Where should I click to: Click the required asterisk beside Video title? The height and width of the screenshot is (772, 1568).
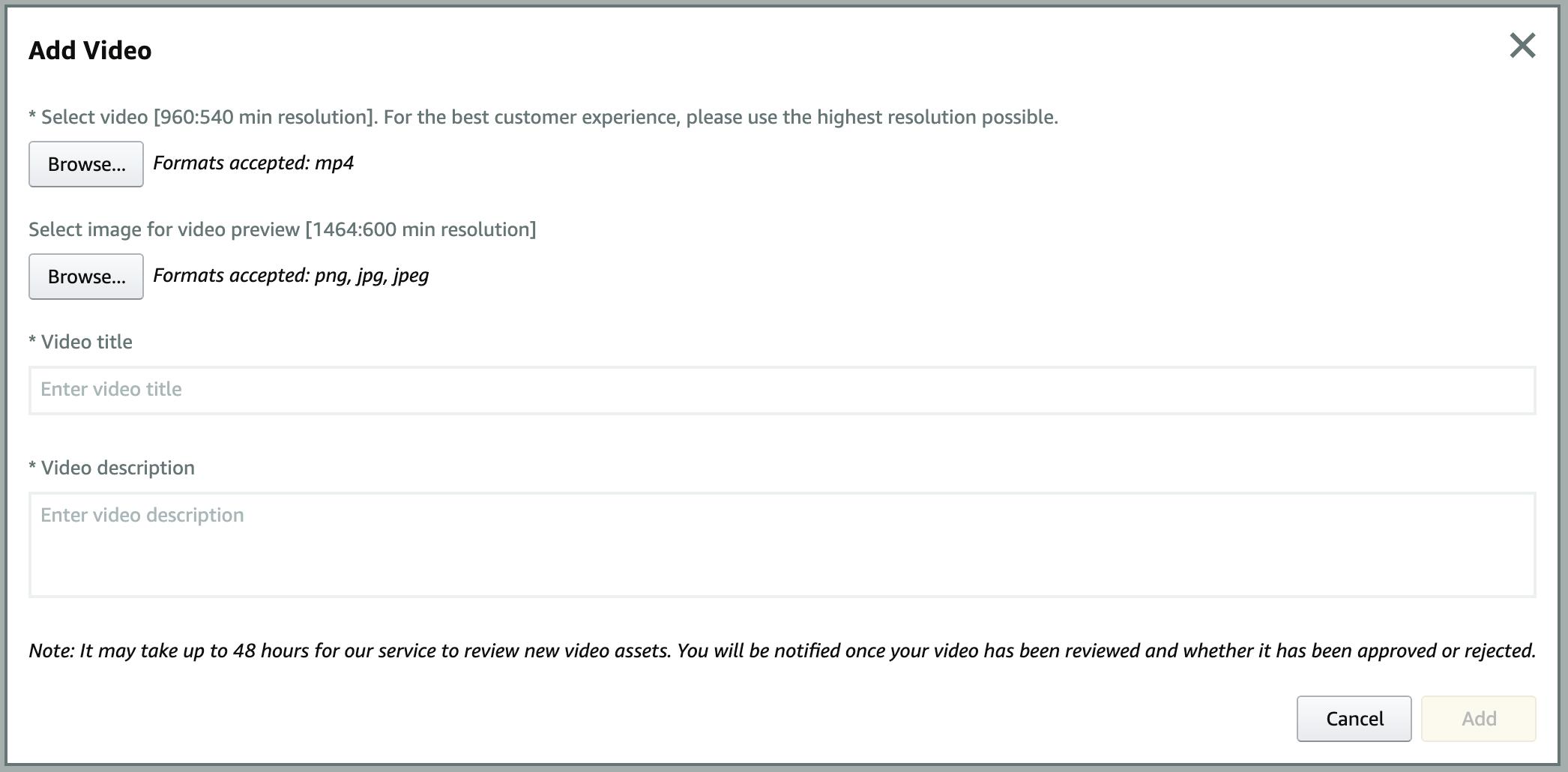click(32, 342)
